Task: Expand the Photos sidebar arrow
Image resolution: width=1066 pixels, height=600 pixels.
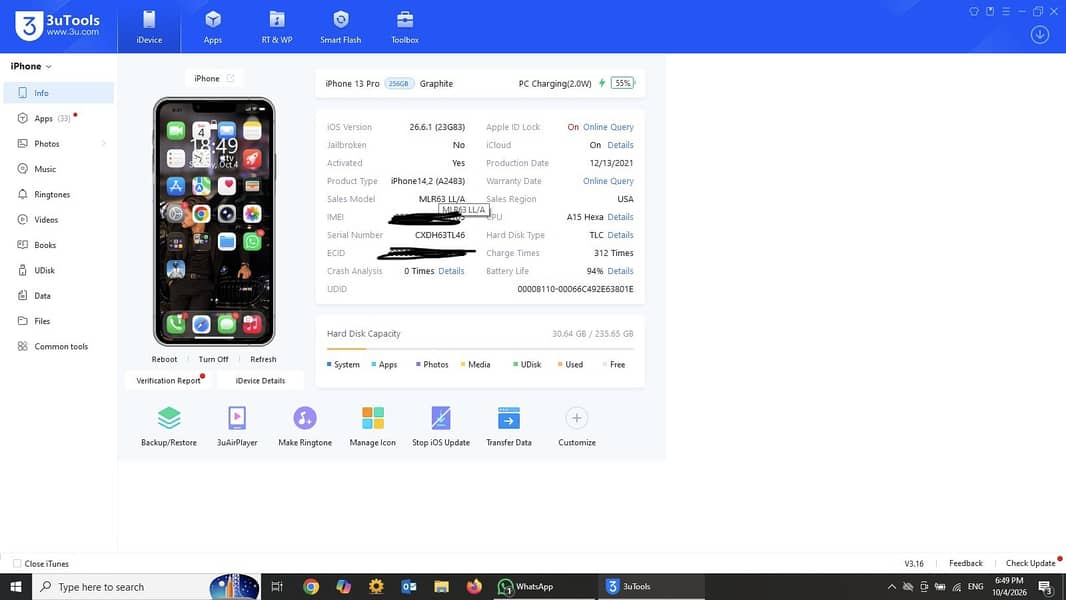Action: click(x=104, y=143)
